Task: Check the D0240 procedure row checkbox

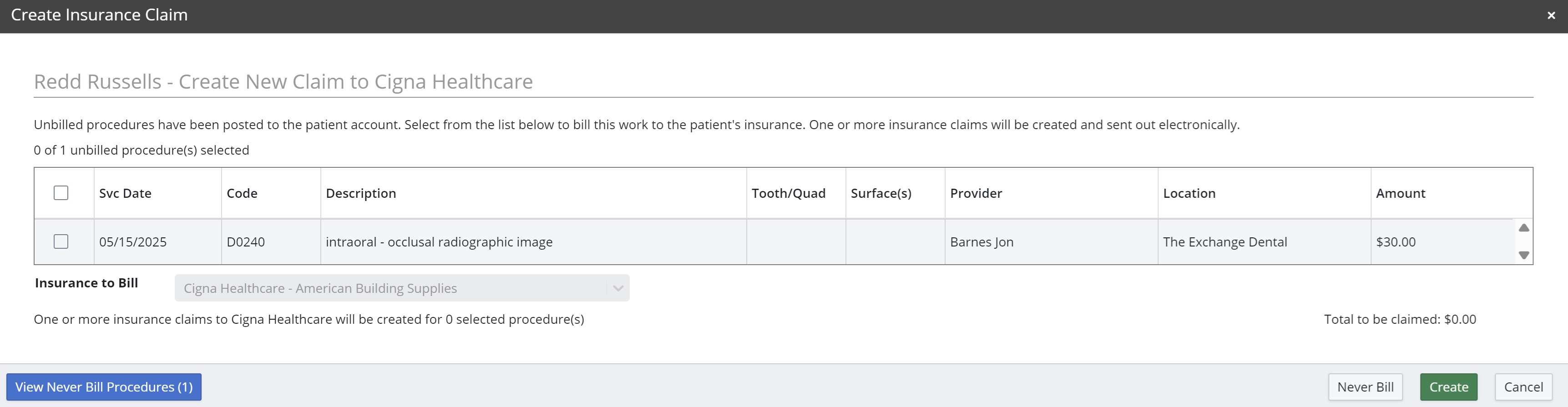Action: 61,241
